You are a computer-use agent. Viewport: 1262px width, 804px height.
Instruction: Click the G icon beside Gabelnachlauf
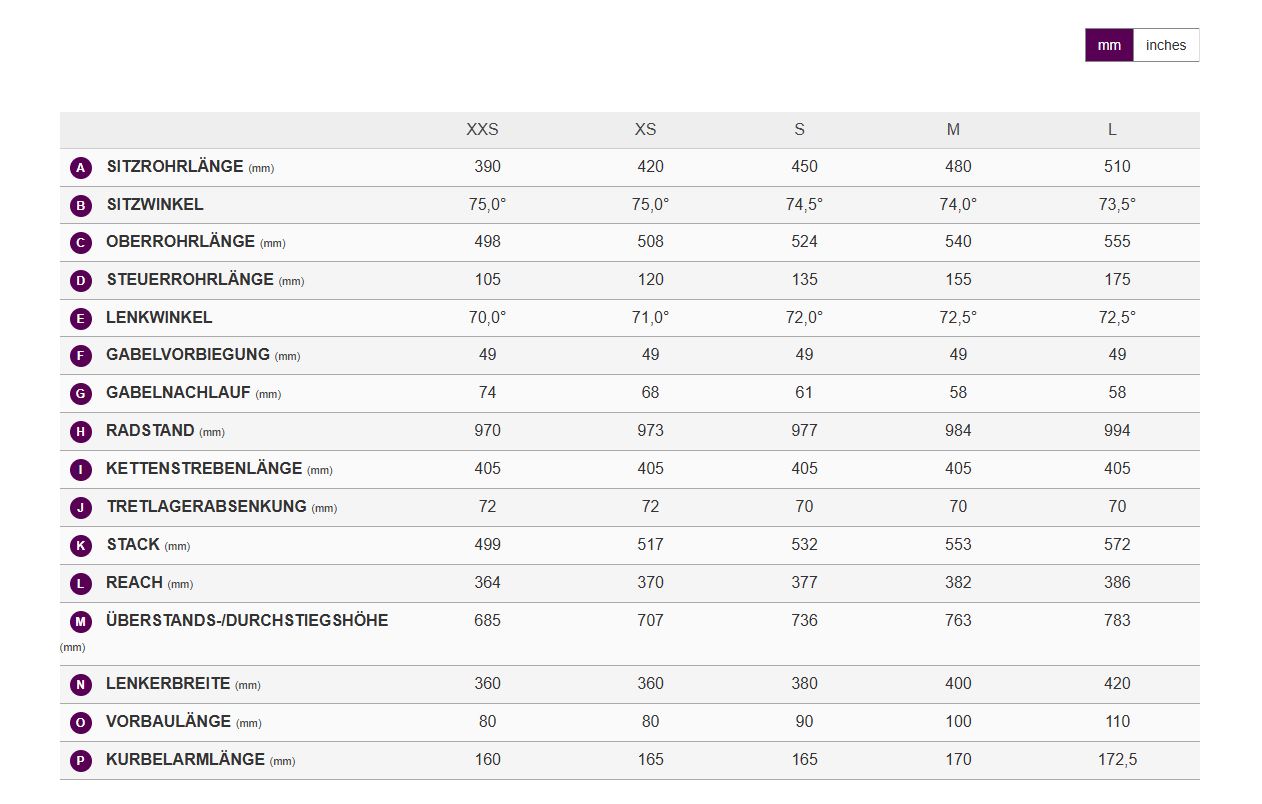[81, 394]
